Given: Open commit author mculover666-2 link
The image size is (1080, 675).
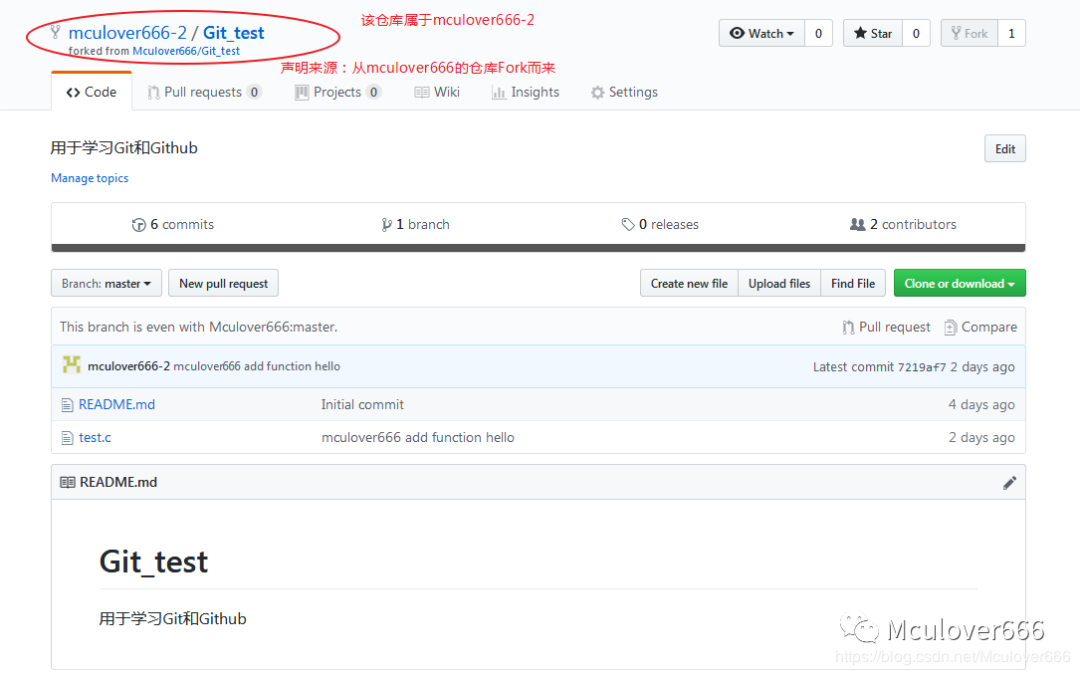Looking at the screenshot, I should point(129,366).
